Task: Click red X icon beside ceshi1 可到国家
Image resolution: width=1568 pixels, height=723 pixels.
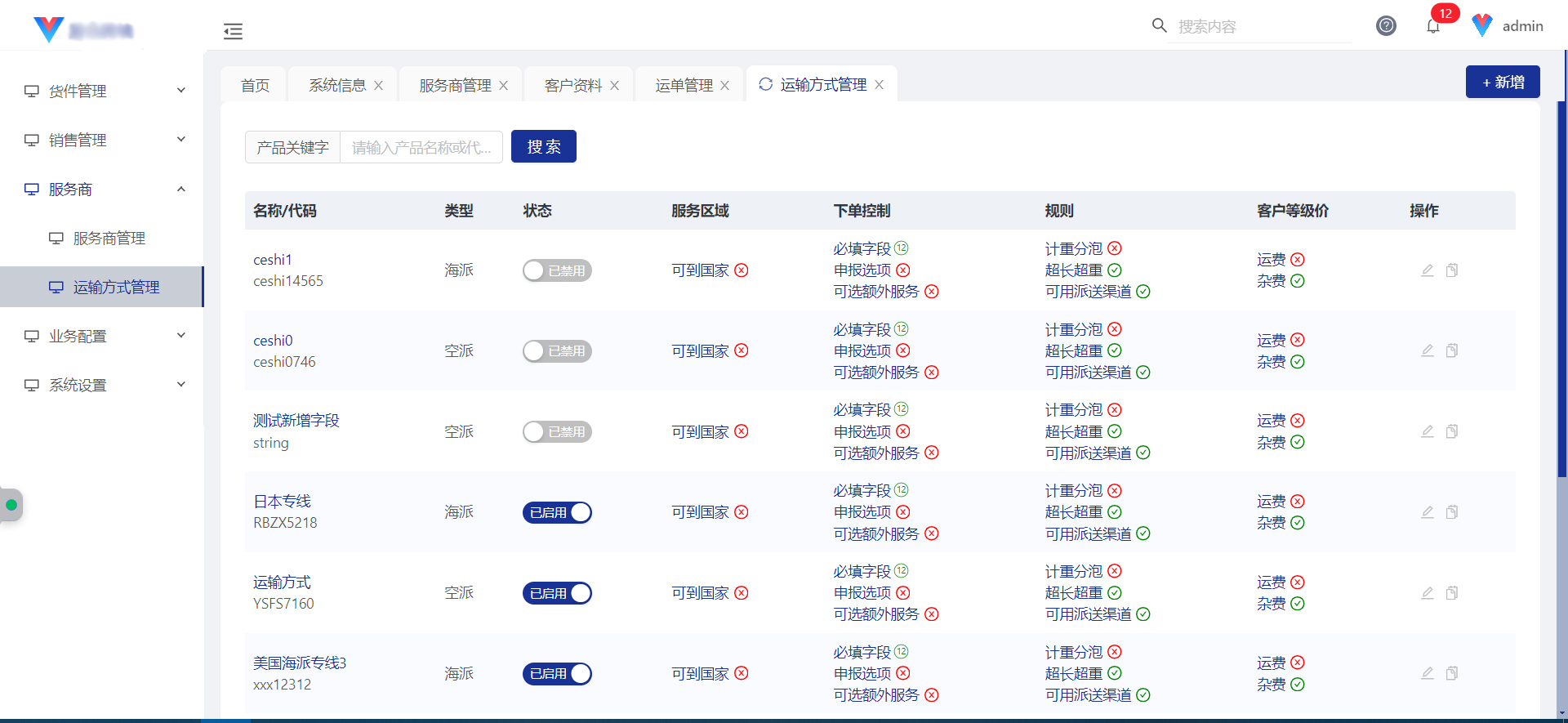Action: pyautogui.click(x=741, y=270)
